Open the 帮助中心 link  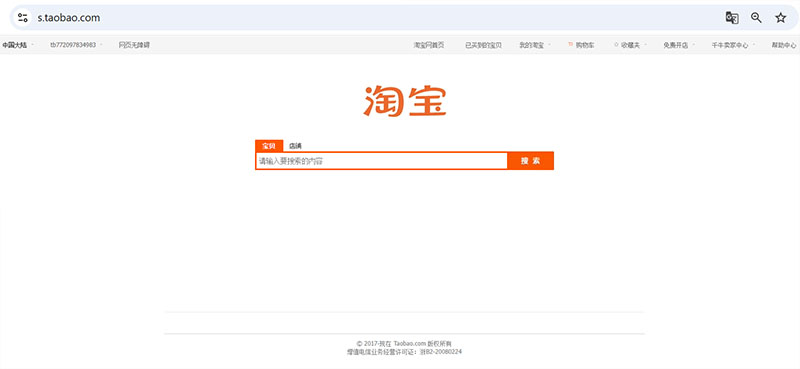tap(784, 45)
